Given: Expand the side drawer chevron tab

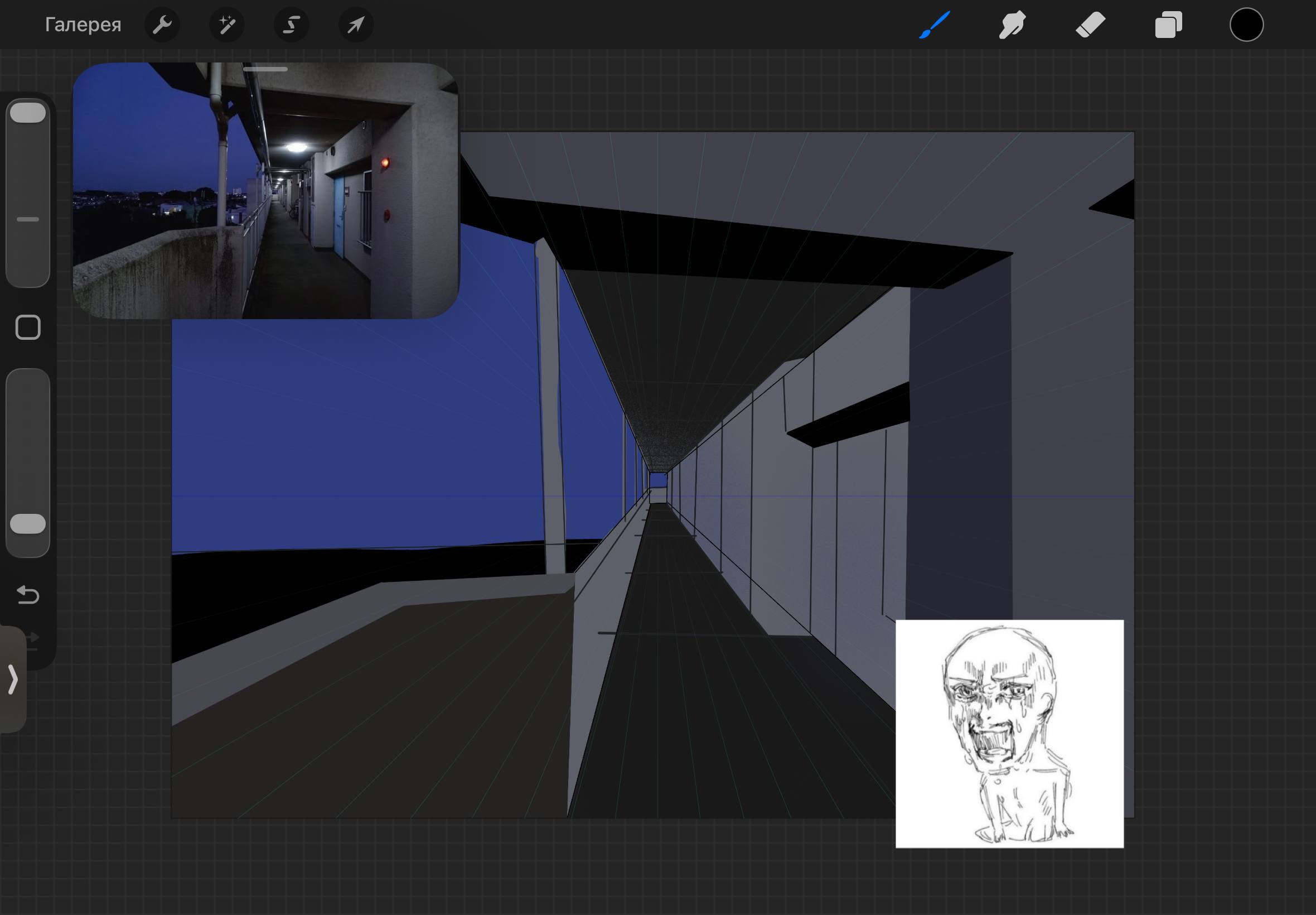Looking at the screenshot, I should tap(13, 680).
